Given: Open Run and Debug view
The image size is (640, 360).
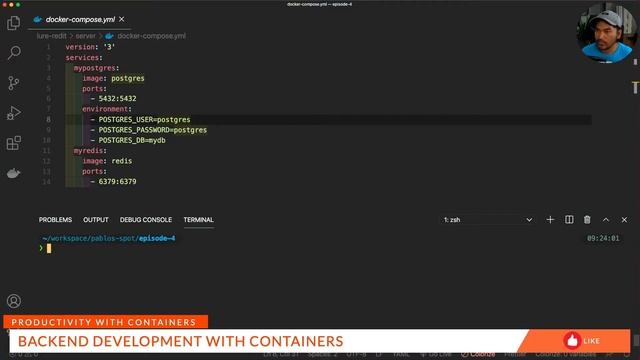Looking at the screenshot, I should [x=13, y=113].
